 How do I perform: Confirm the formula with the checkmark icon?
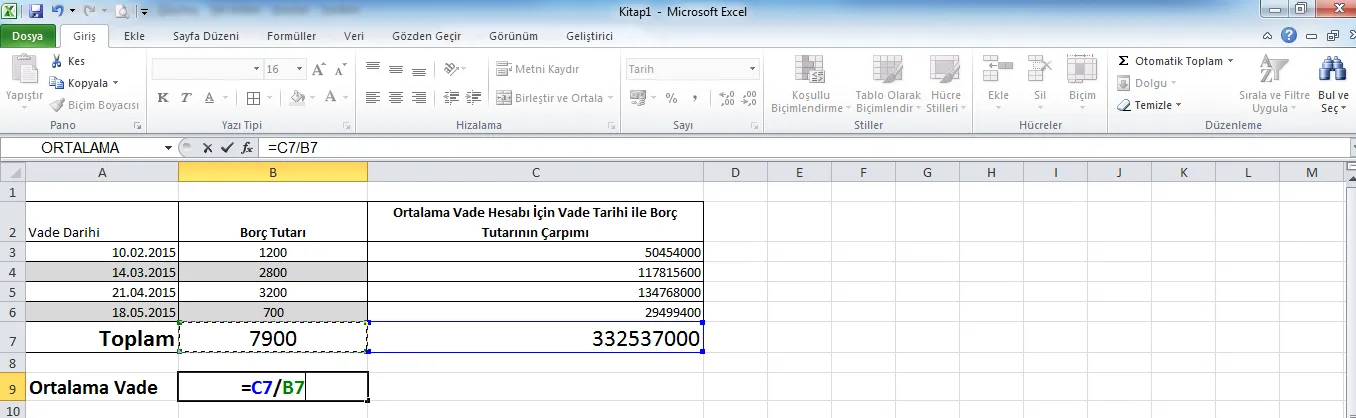click(227, 147)
